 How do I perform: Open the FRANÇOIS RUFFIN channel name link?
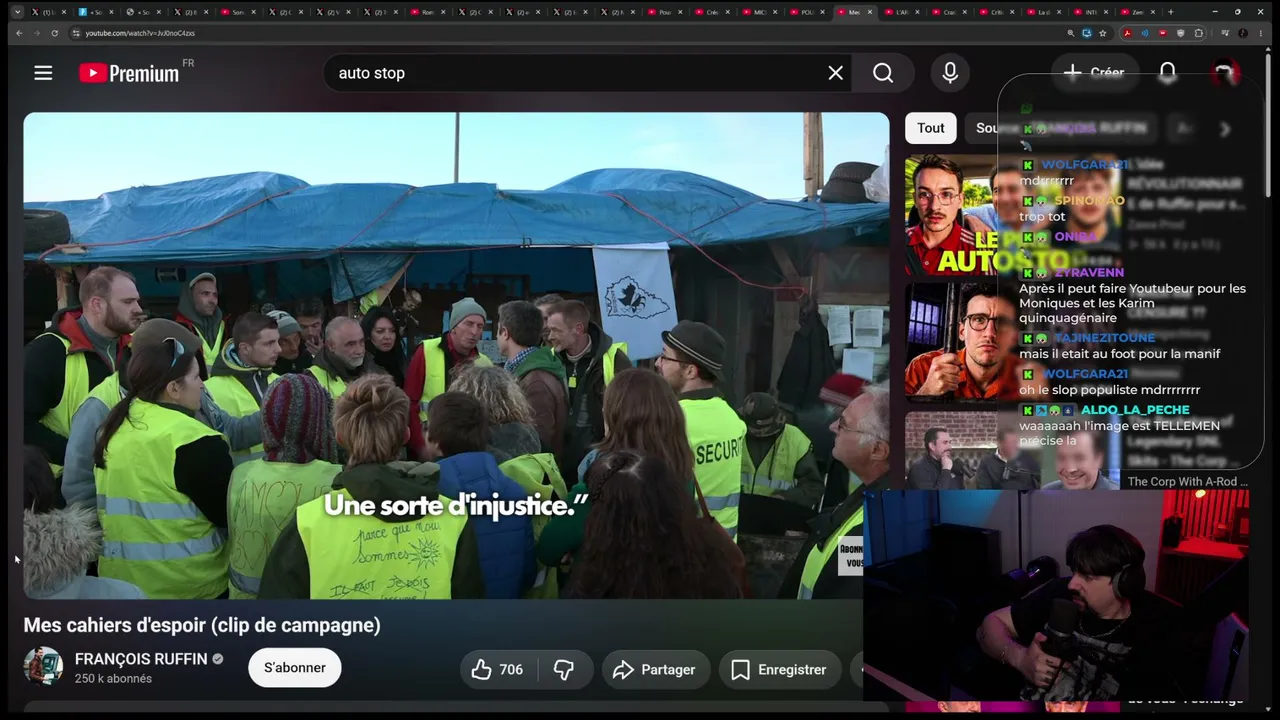[141, 659]
